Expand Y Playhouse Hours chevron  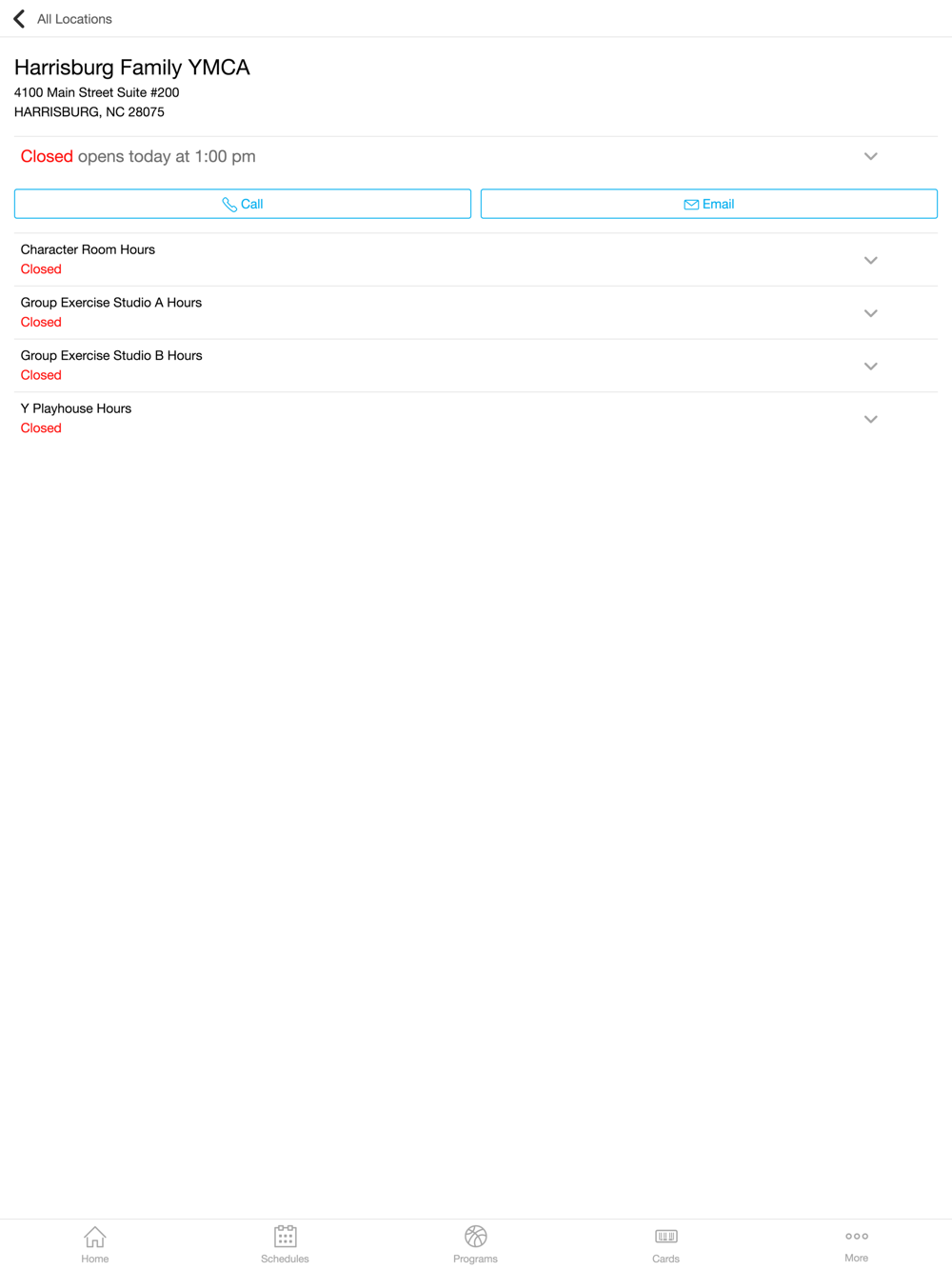tap(870, 419)
